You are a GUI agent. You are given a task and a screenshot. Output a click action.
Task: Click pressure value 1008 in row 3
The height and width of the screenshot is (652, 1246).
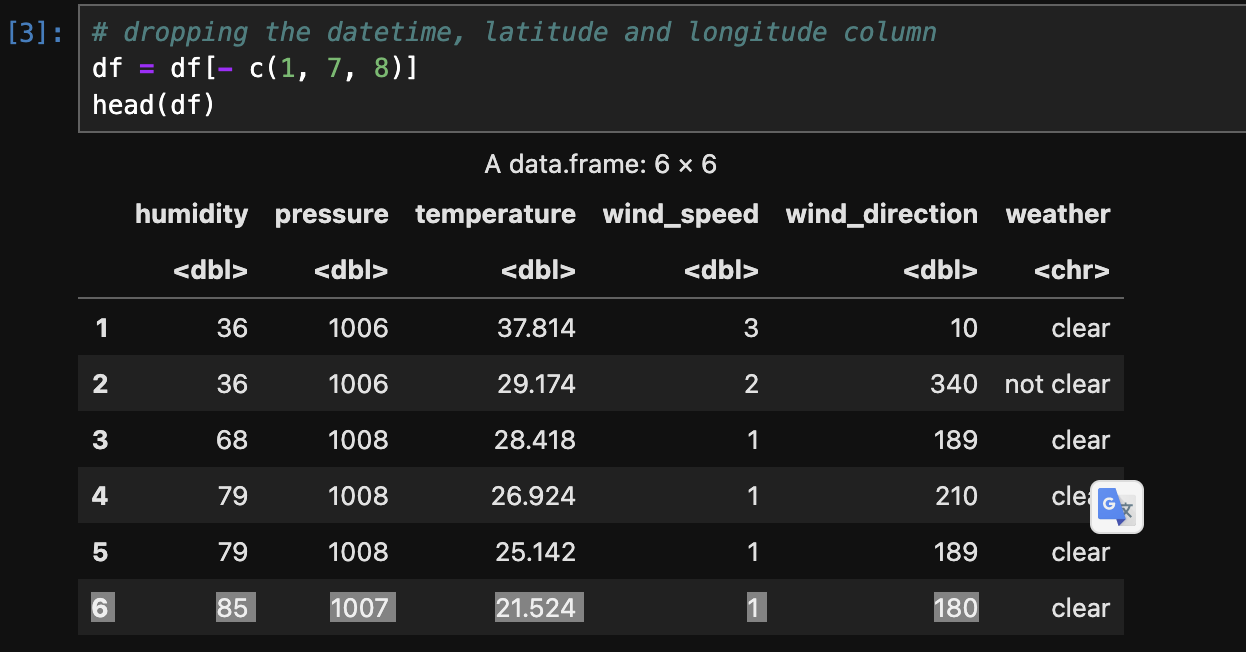point(358,440)
